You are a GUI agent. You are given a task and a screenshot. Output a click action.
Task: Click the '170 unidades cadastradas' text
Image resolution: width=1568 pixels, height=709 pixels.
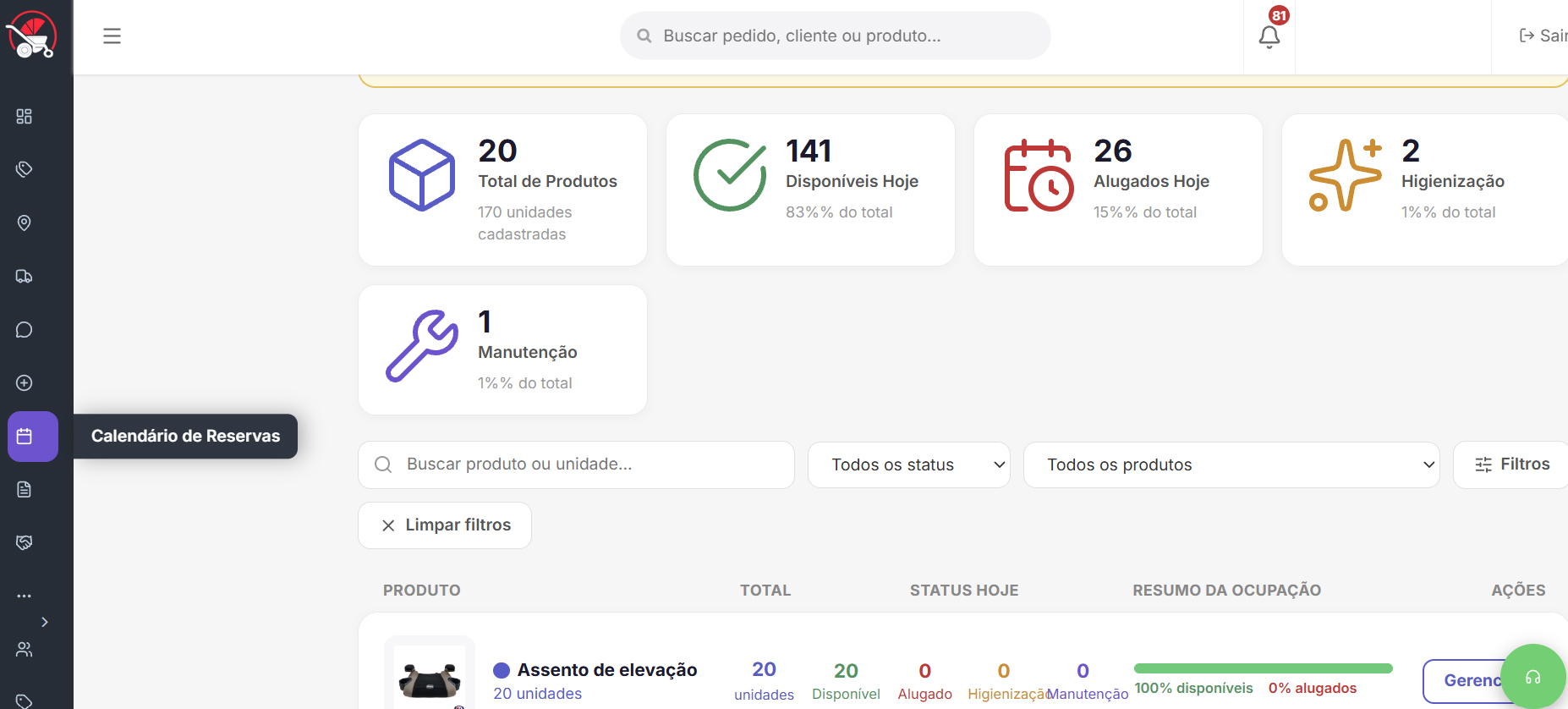(525, 223)
